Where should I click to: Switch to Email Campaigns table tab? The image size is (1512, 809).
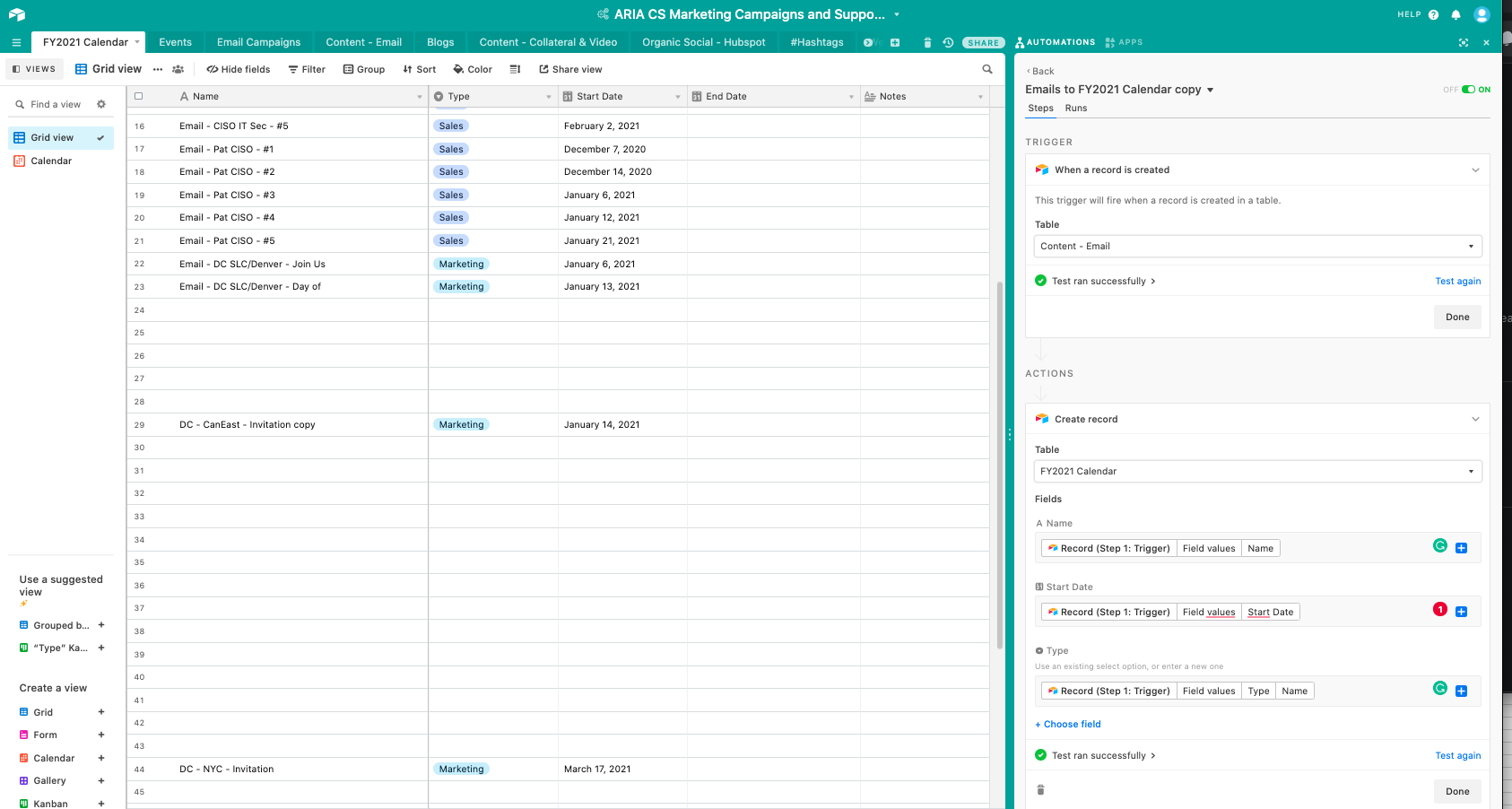pyautogui.click(x=258, y=42)
